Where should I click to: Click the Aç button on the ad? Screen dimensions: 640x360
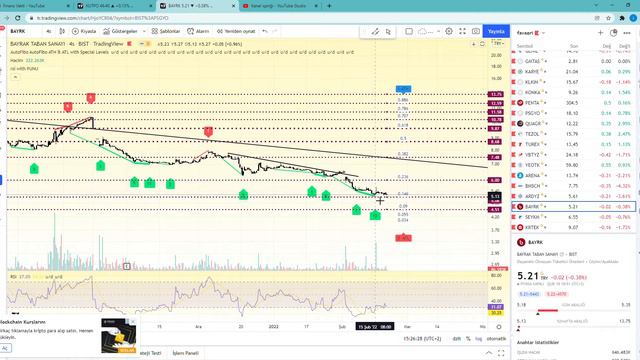tap(5, 348)
